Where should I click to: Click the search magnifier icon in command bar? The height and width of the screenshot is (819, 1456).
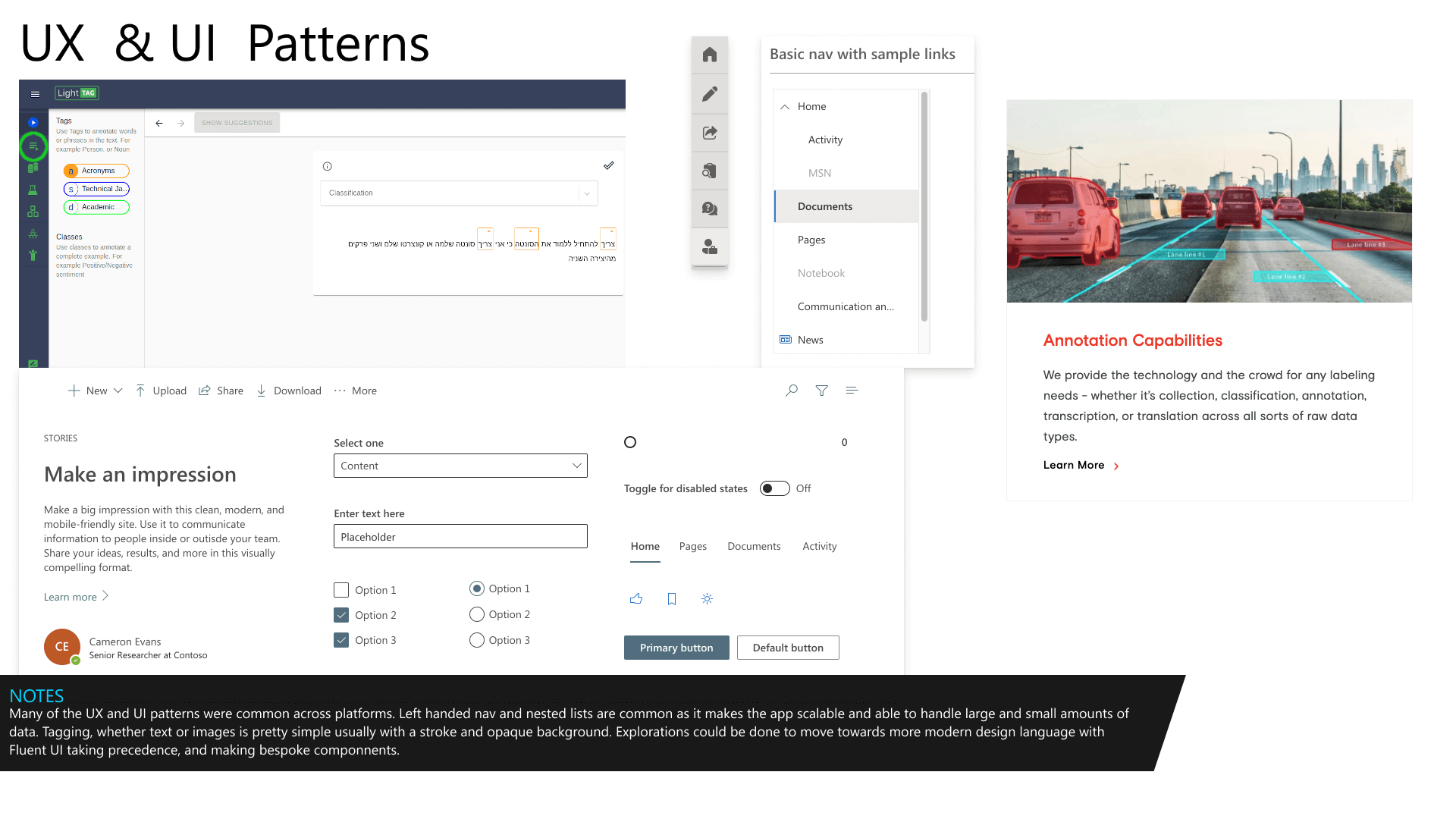coord(792,391)
